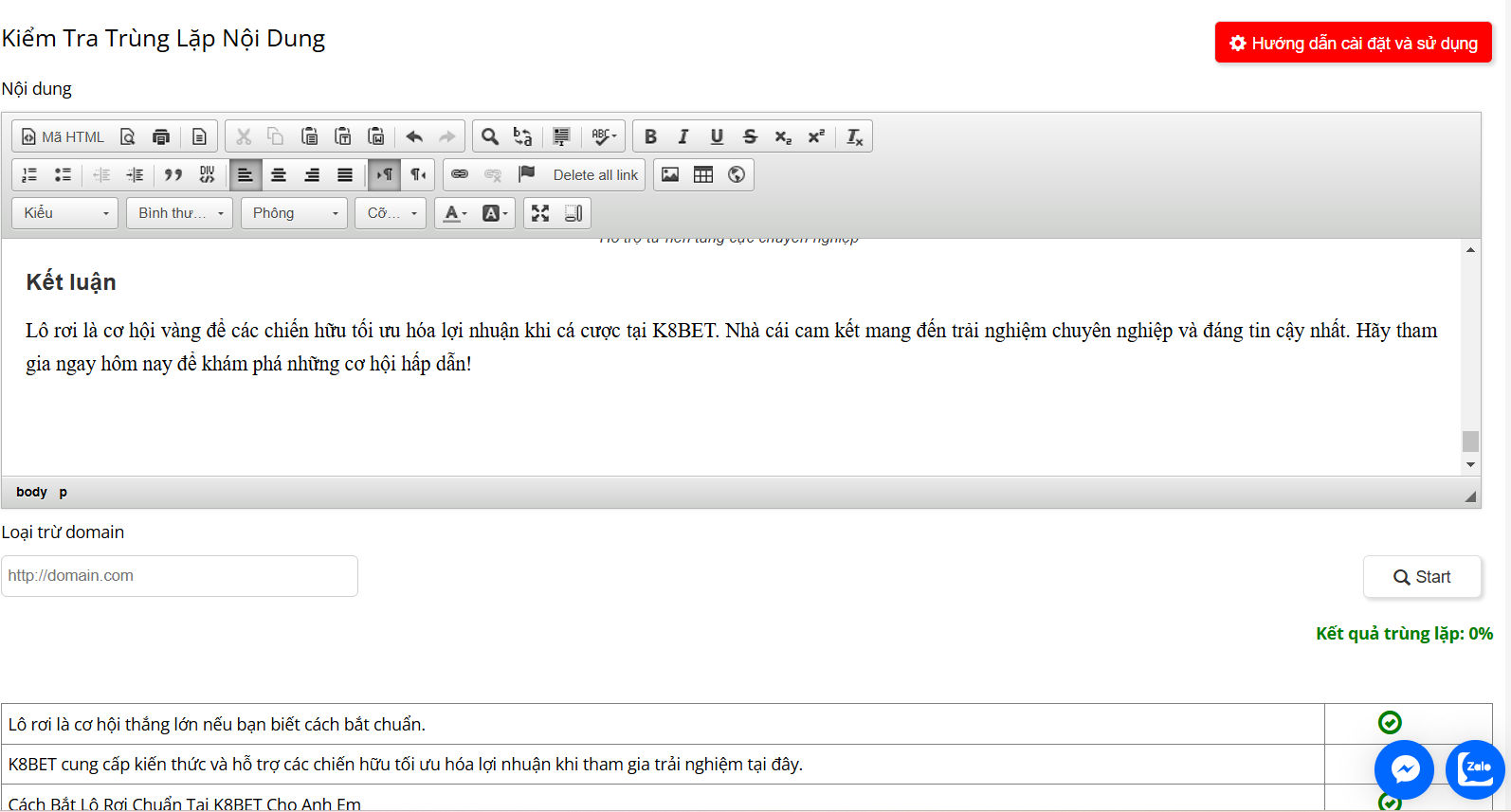Click the Select All icon

(561, 136)
